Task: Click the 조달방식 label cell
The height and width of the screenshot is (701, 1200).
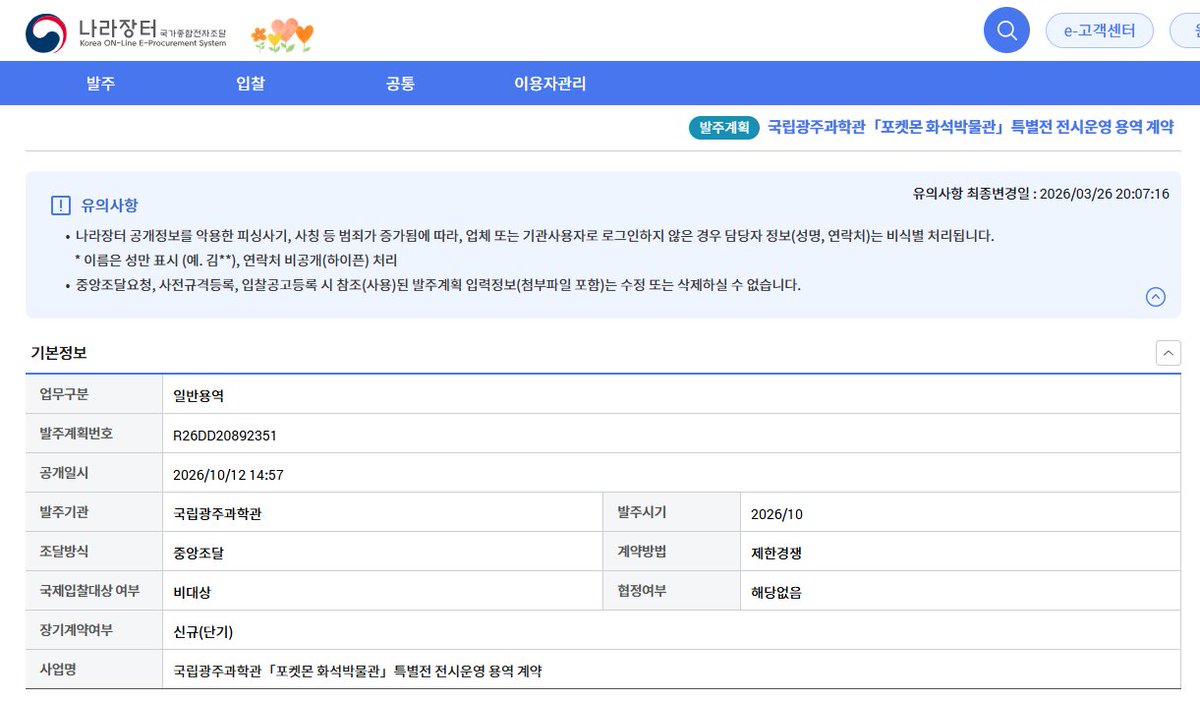Action: coord(94,551)
